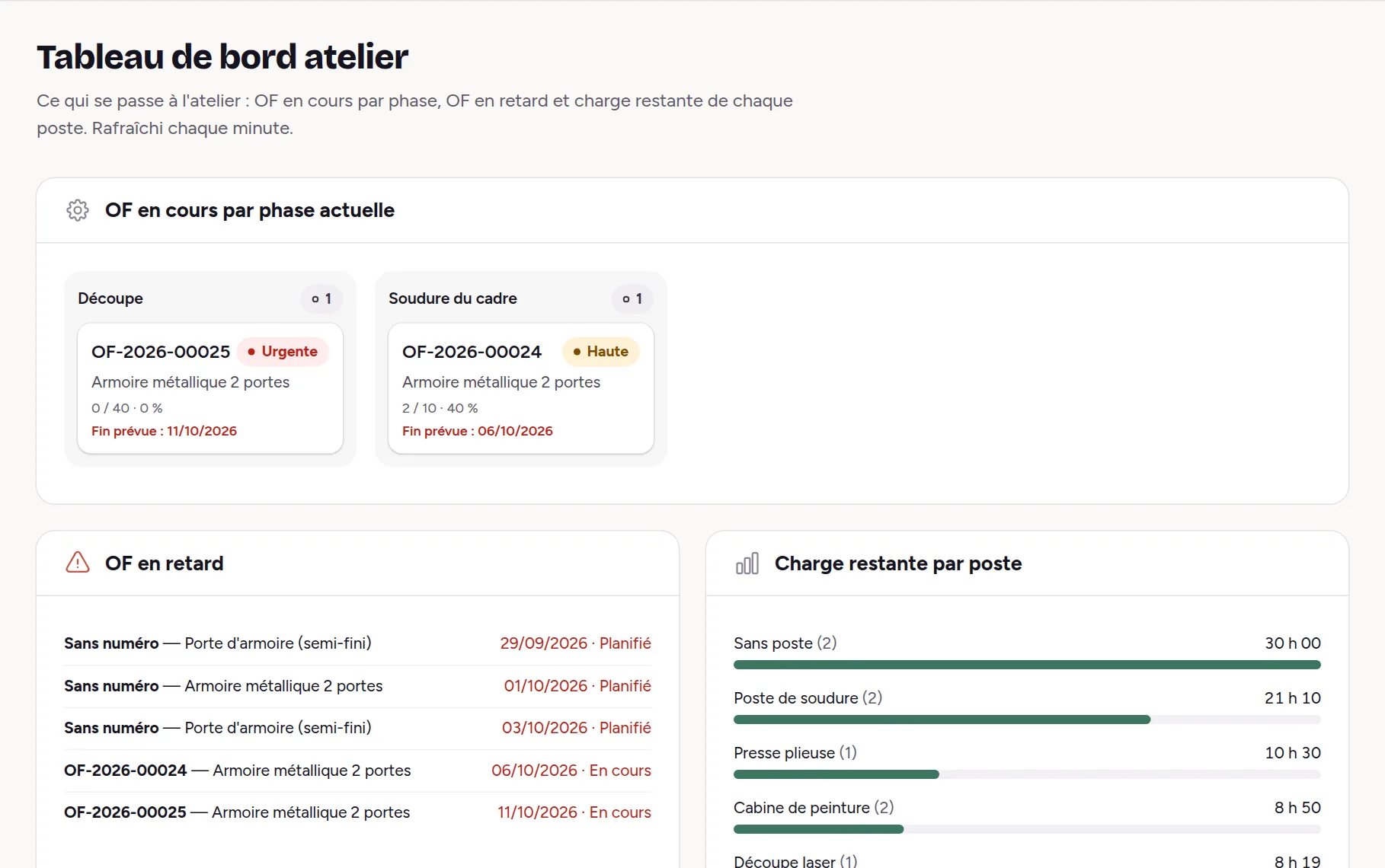The width and height of the screenshot is (1385, 868).
Task: Select the Soudure du cadre column header
Action: click(453, 298)
